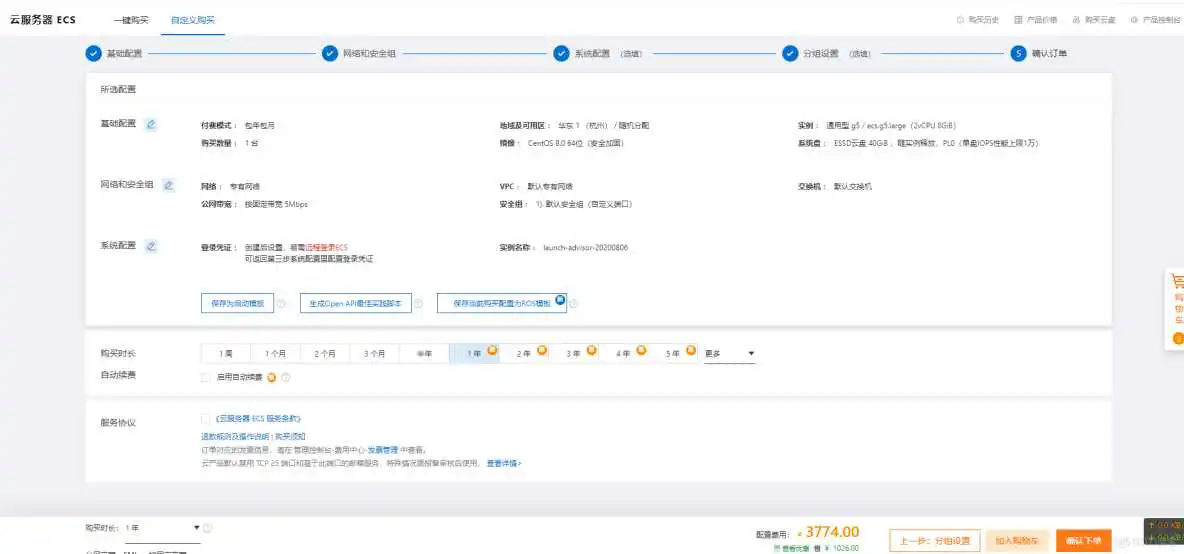1184x554 pixels.
Task: Click the 查看优惠 text under price
Action: tap(794, 548)
